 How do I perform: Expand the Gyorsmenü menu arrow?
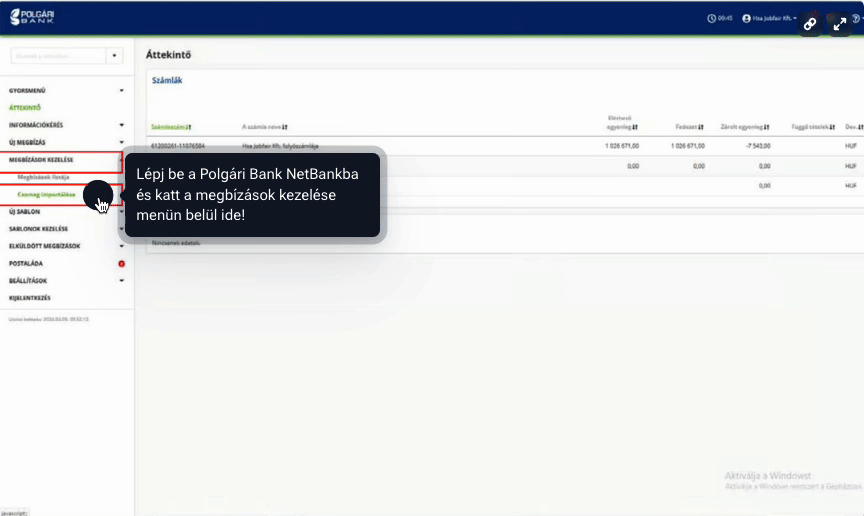(x=121, y=90)
